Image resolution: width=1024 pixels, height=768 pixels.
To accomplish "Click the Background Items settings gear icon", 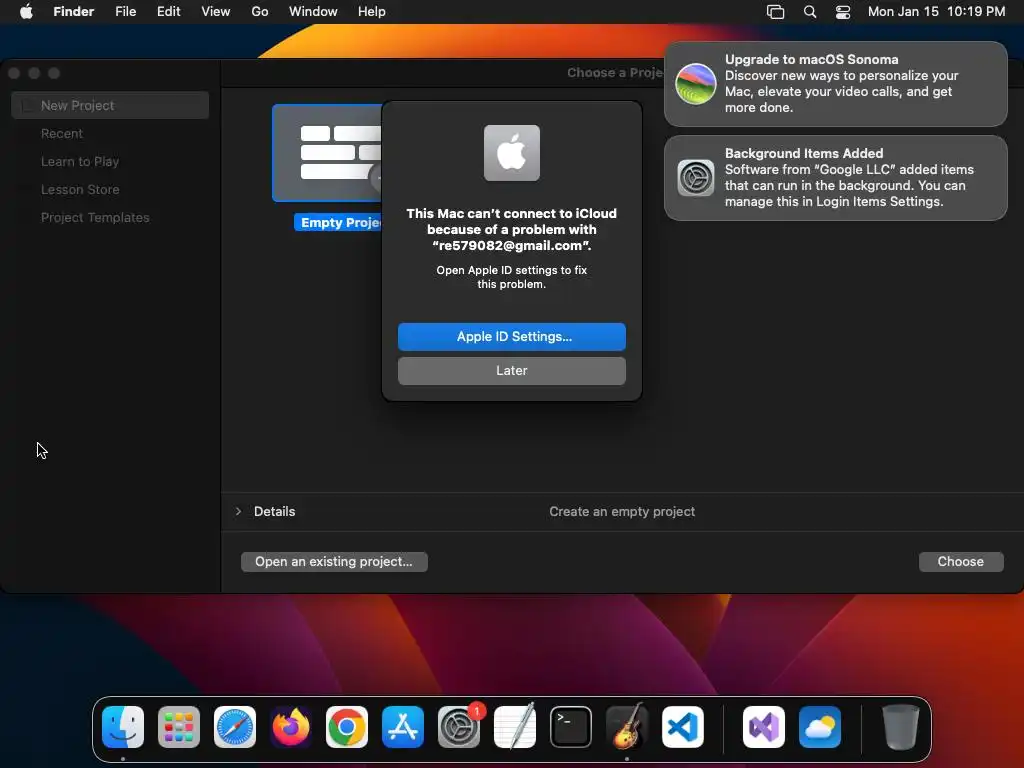I will (x=696, y=178).
